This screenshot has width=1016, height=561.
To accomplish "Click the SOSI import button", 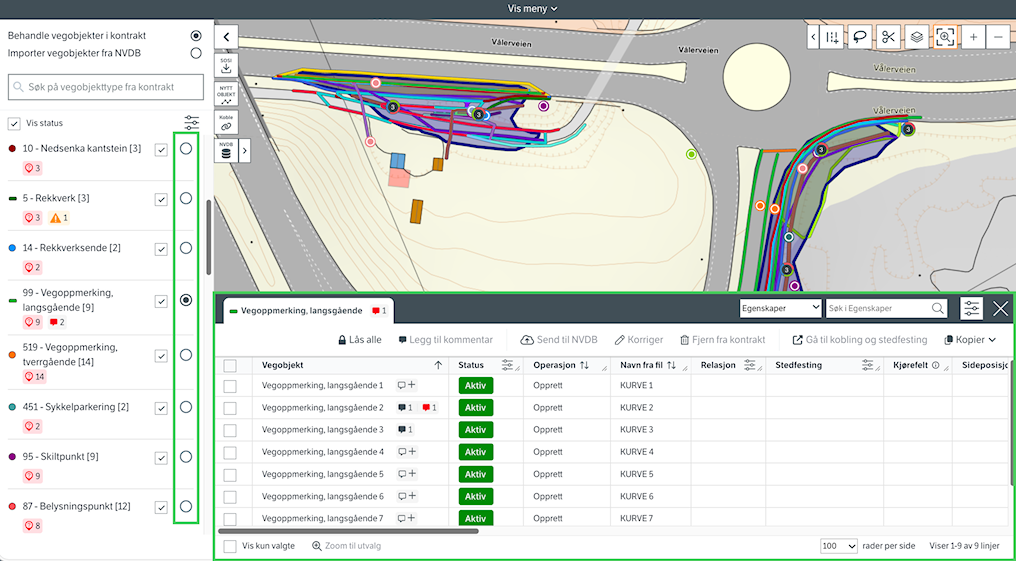I will coord(226,66).
